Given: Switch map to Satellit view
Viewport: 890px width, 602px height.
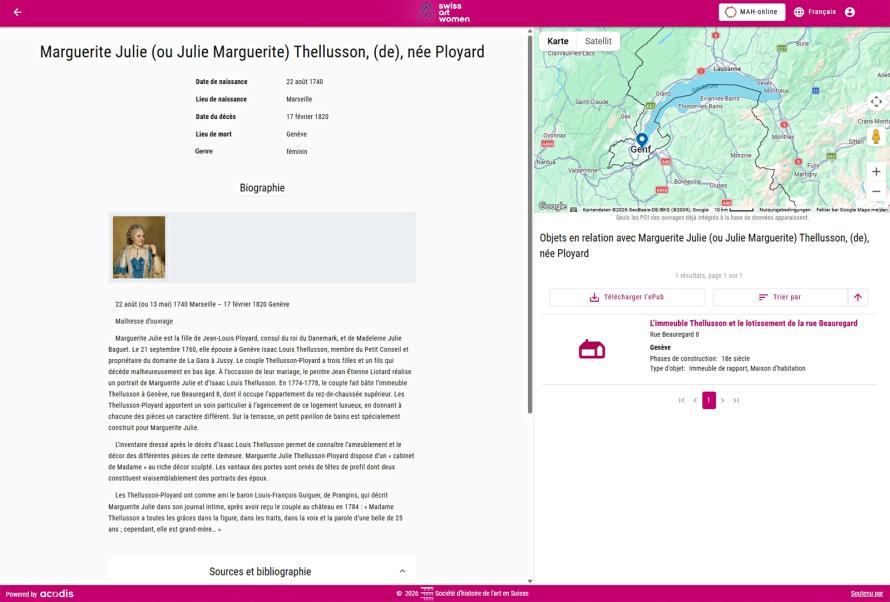Looking at the screenshot, I should (x=598, y=41).
